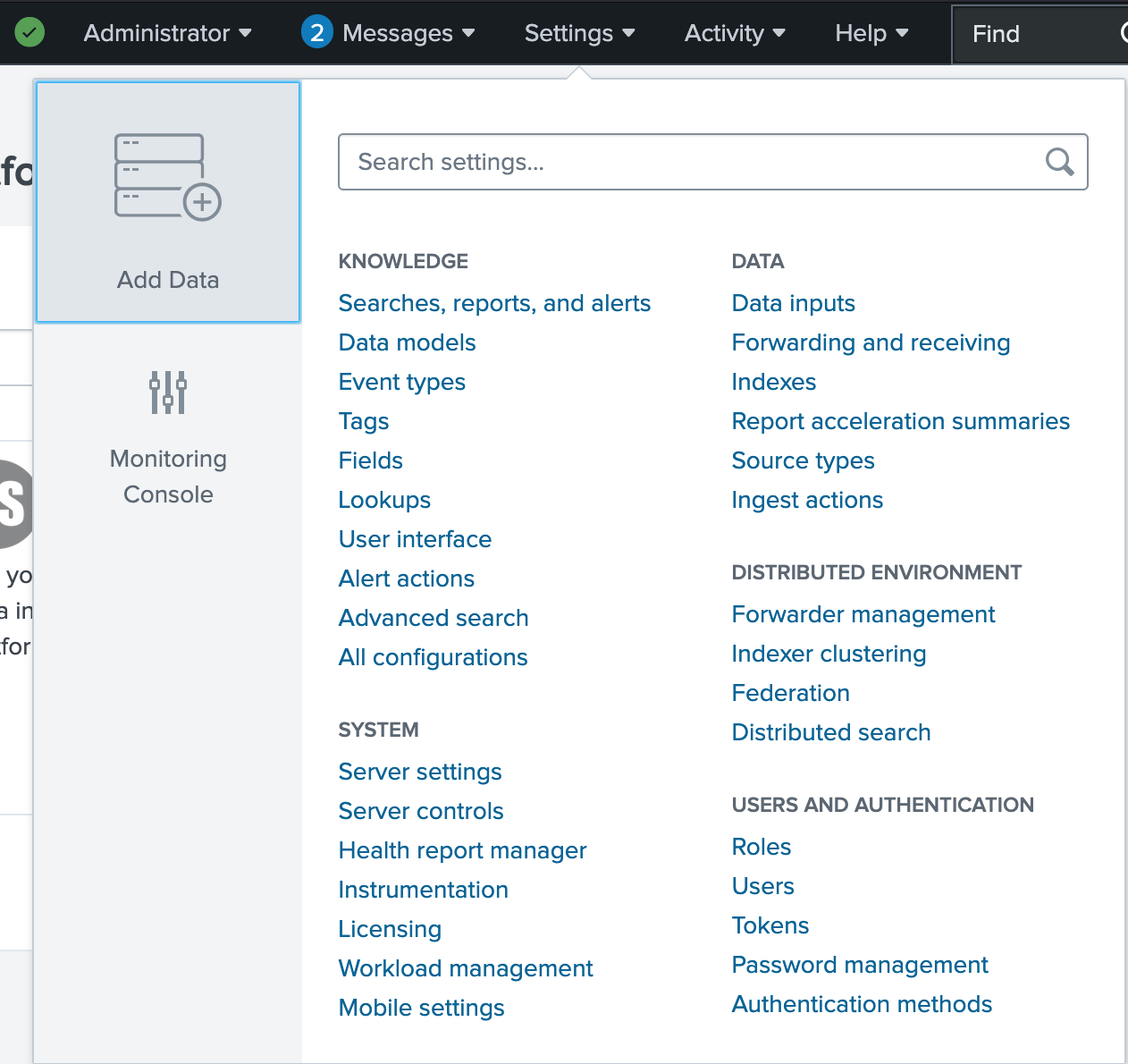Image resolution: width=1128 pixels, height=1064 pixels.
Task: Type in the Search settings field
Action: pos(688,162)
